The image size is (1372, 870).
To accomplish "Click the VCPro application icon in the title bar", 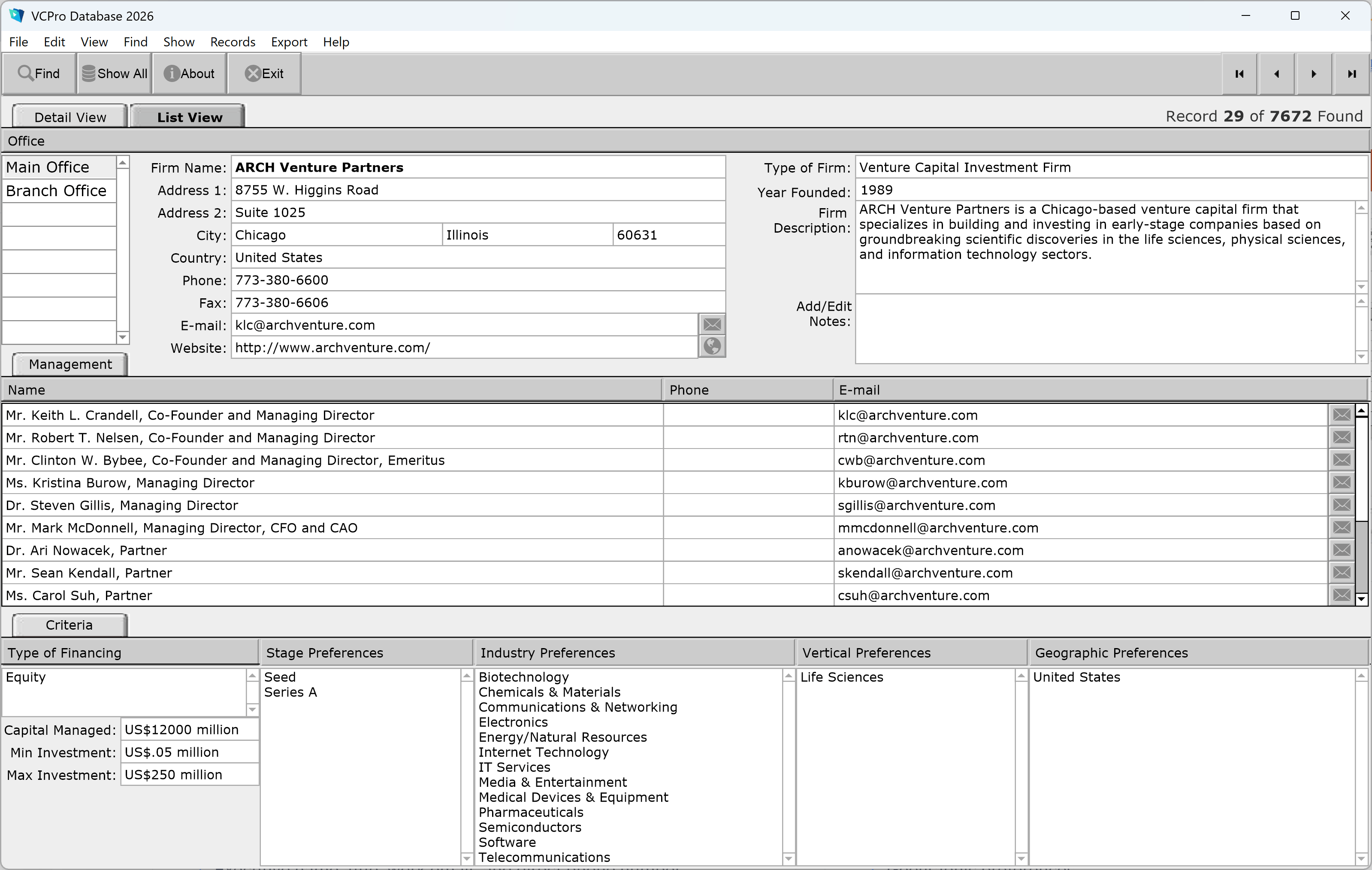I will (17, 15).
